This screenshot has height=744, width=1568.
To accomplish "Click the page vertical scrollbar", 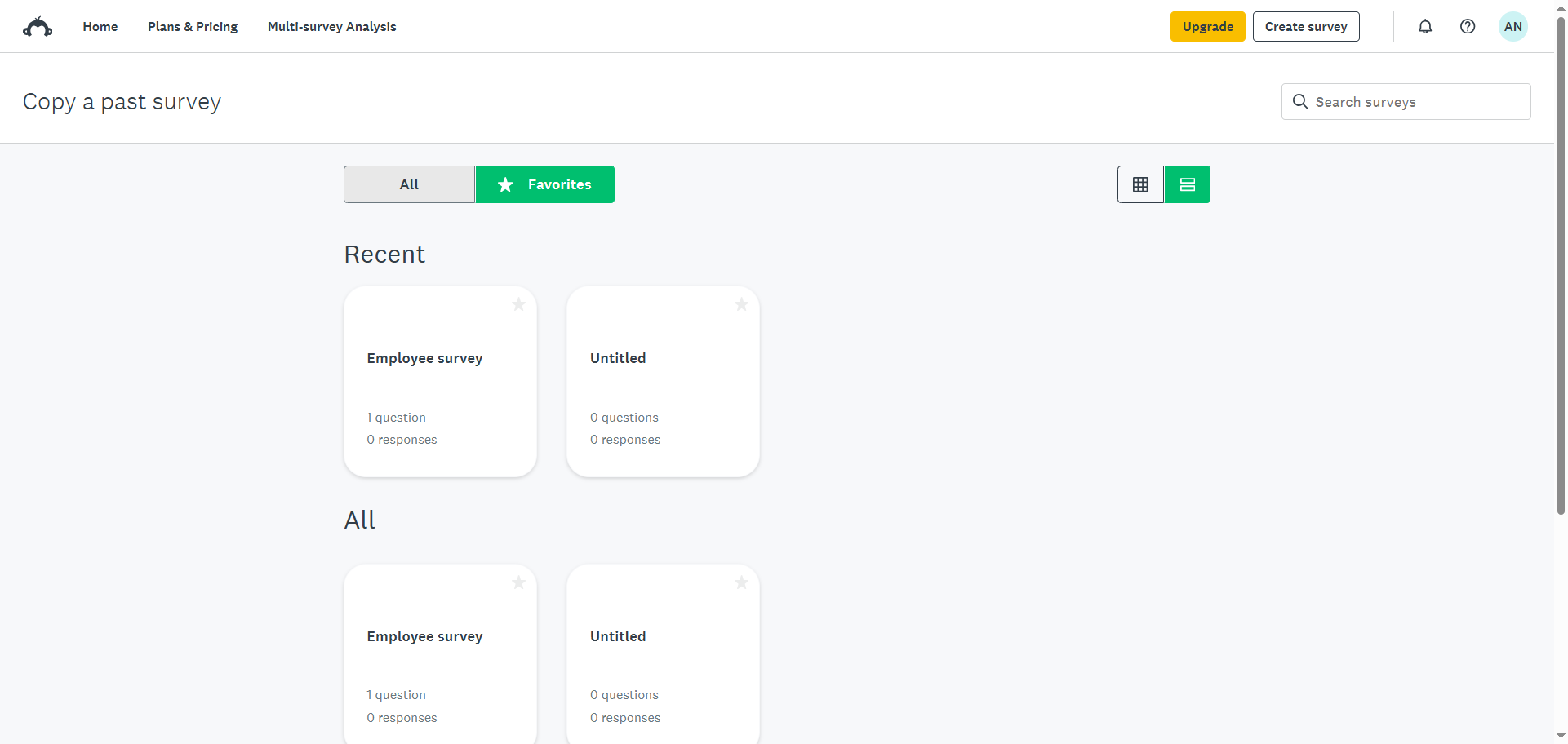I will (x=1561, y=265).
